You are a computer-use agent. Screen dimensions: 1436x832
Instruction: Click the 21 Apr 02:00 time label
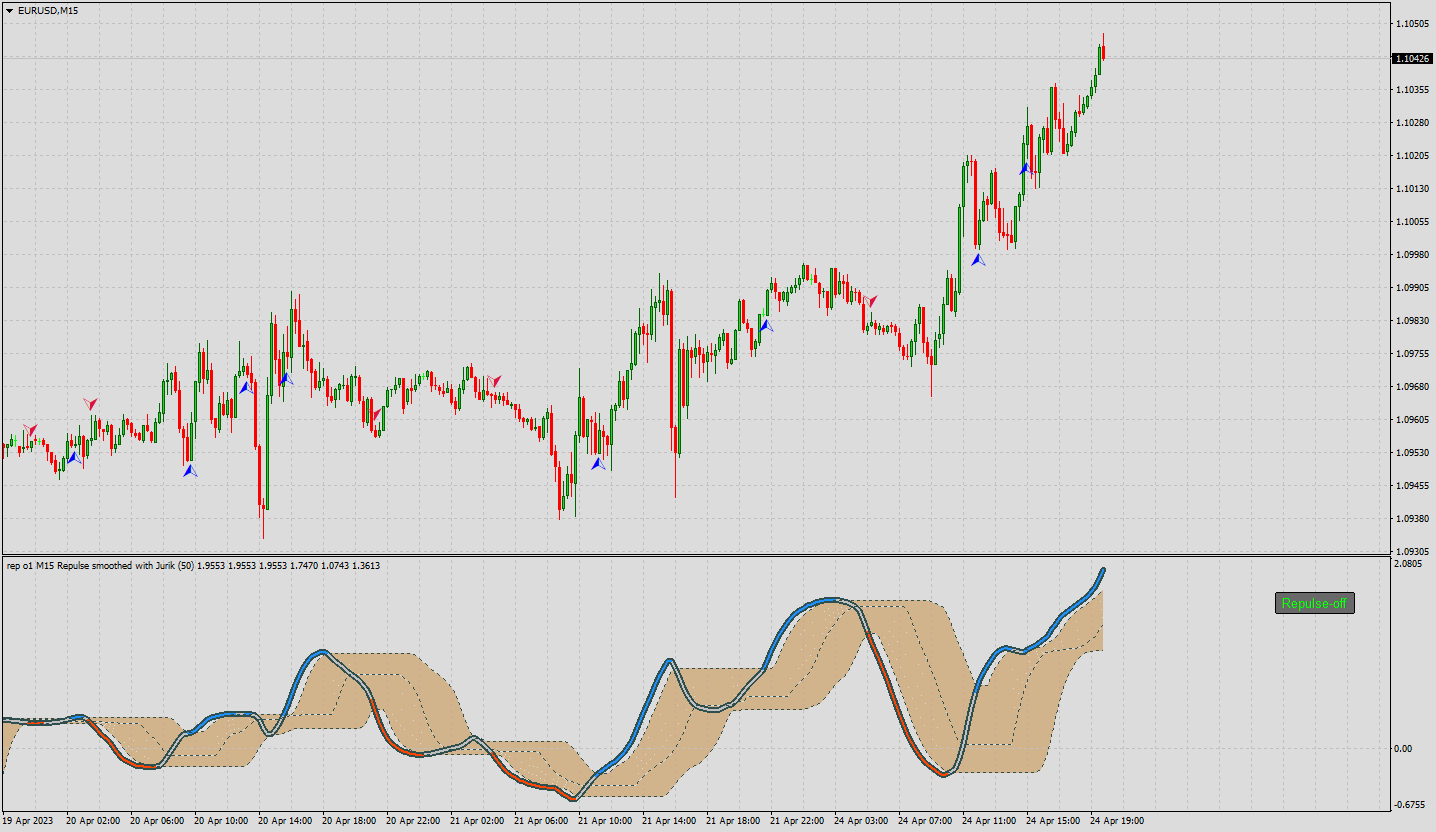point(479,821)
